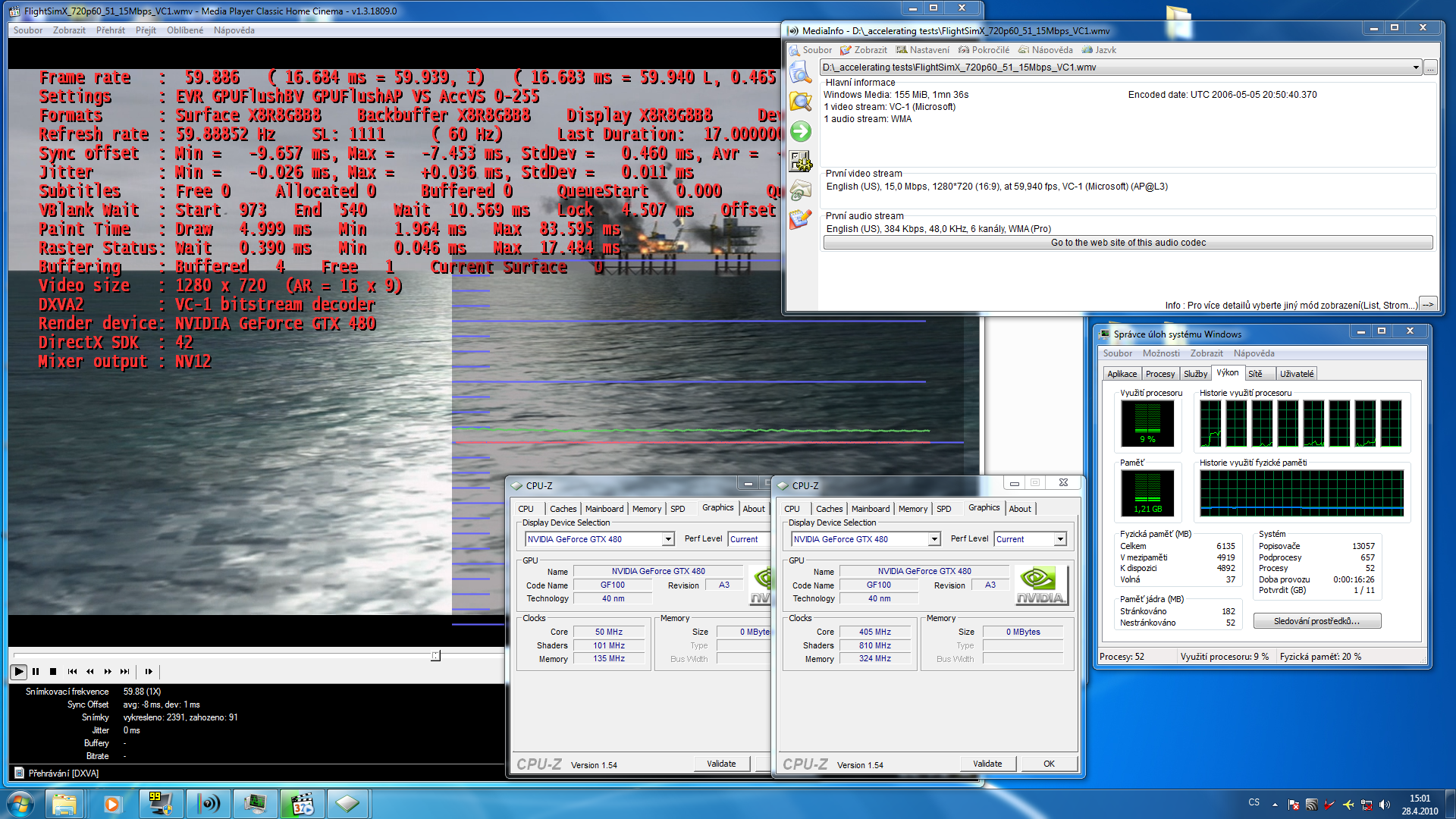The image size is (1456, 819).
Task: Click Validate in back CPU-Z window
Action: [x=721, y=764]
